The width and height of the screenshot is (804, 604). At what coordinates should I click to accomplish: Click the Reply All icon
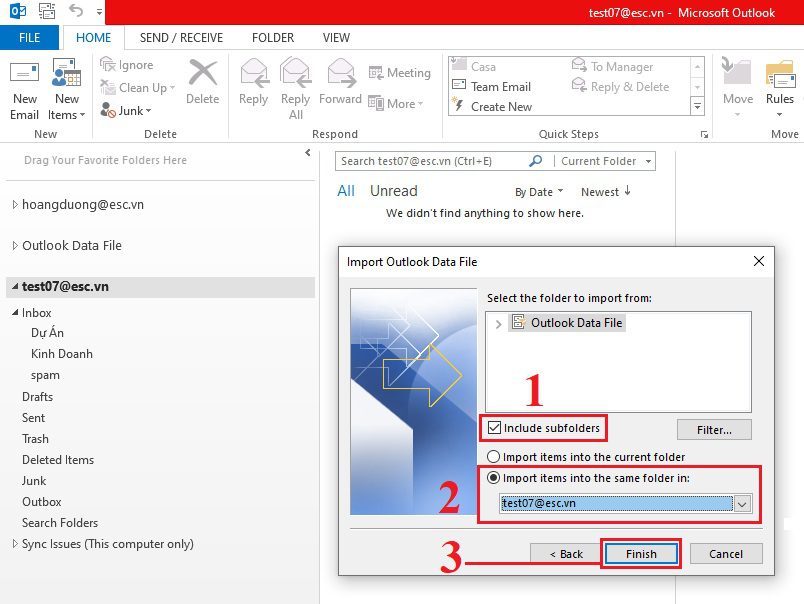click(x=295, y=72)
